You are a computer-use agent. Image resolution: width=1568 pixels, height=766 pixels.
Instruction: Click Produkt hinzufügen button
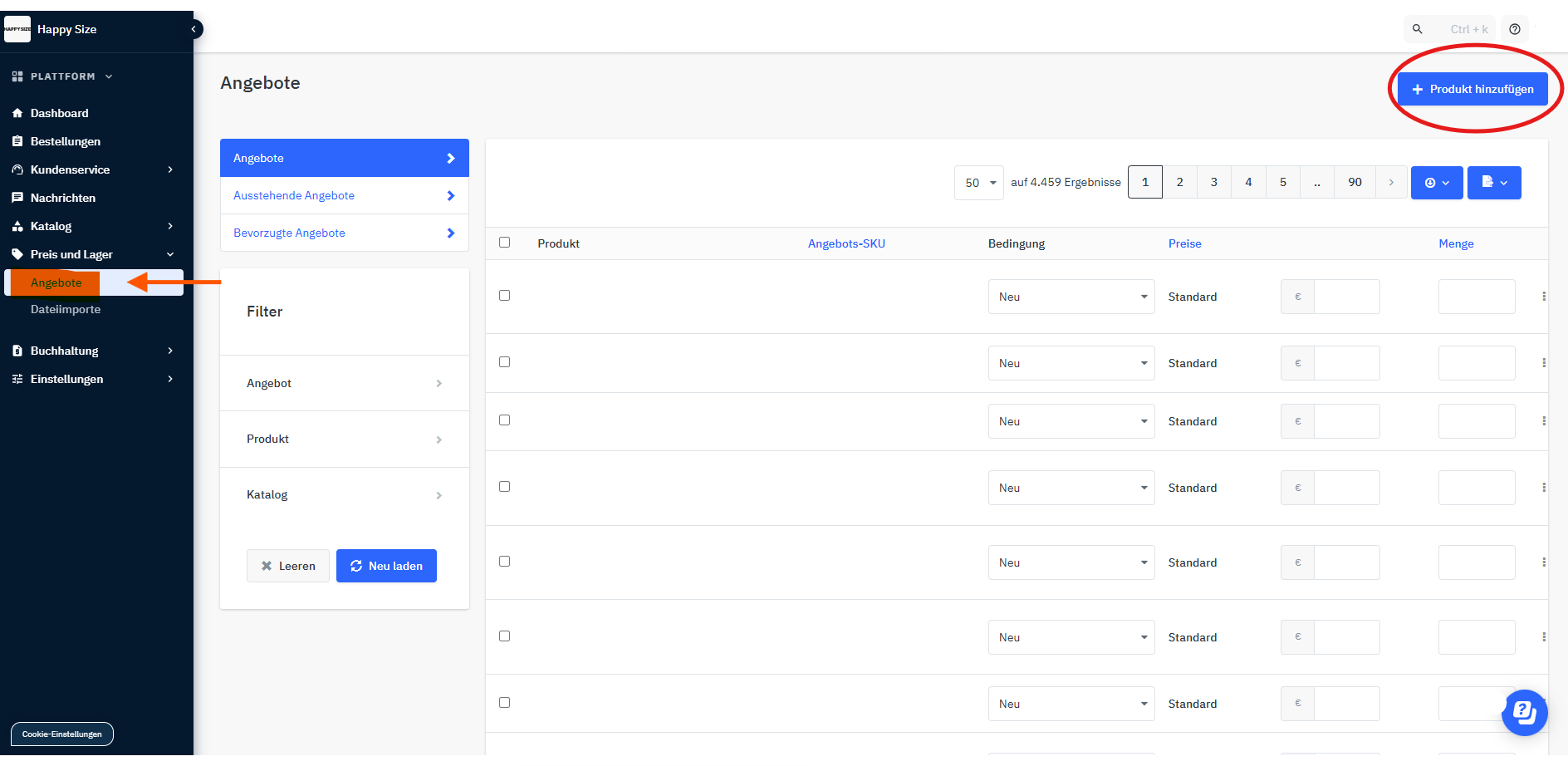click(x=1472, y=89)
